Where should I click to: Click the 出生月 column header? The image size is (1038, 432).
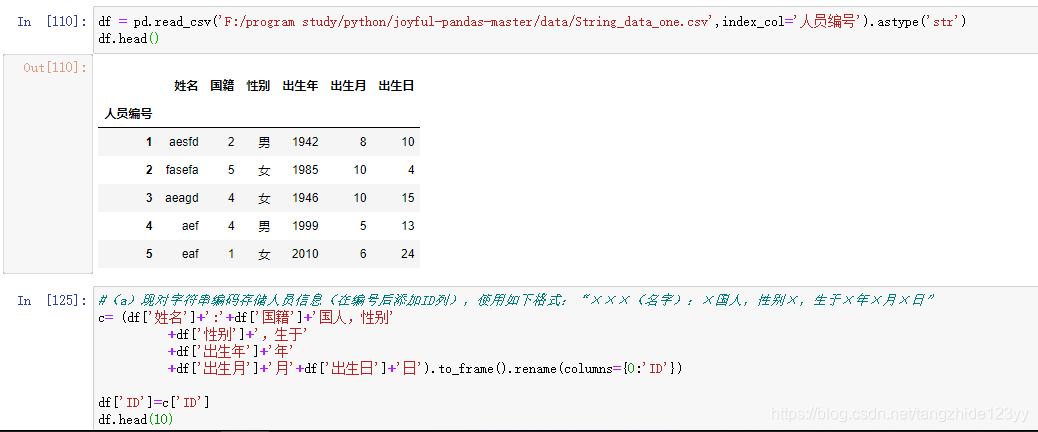coord(348,86)
